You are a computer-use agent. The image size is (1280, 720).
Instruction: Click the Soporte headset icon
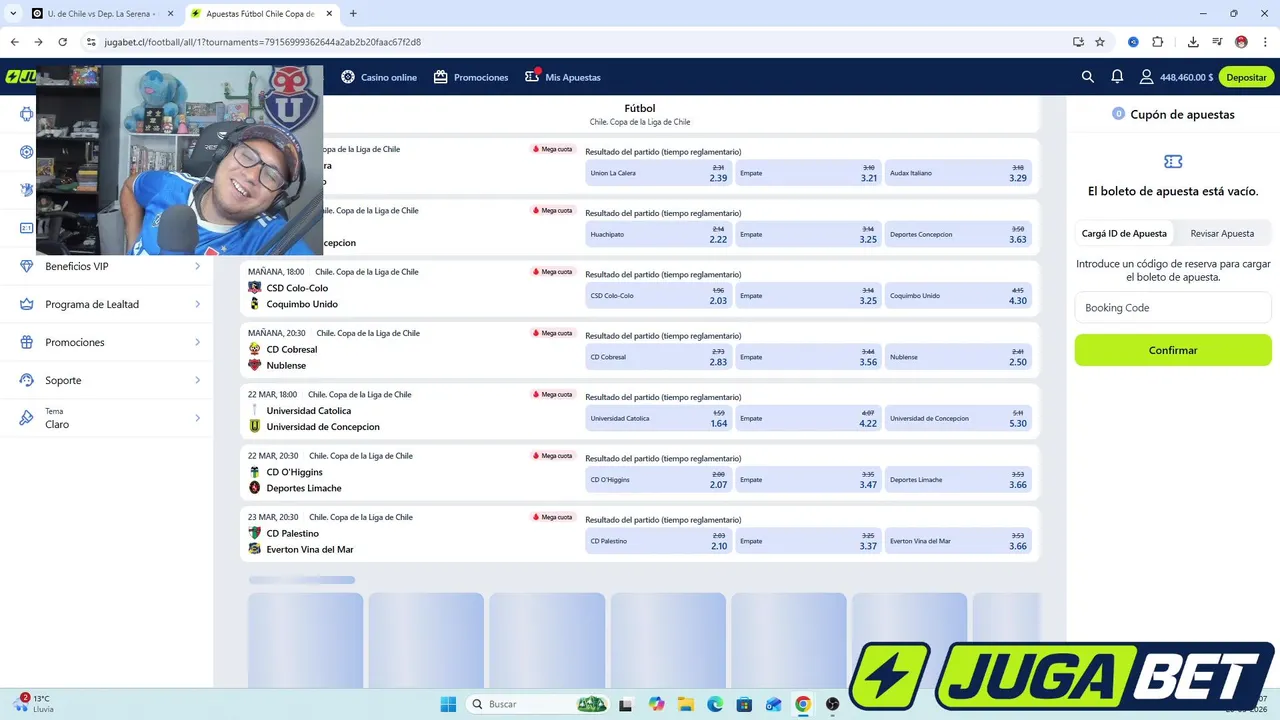click(27, 380)
